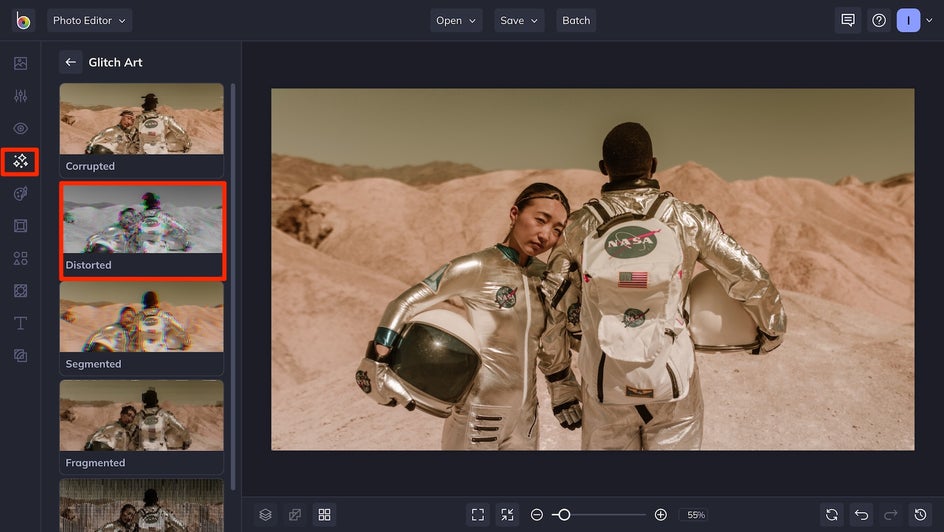944x532 pixels.
Task: Open the Help question mark icon
Action: 879,20
